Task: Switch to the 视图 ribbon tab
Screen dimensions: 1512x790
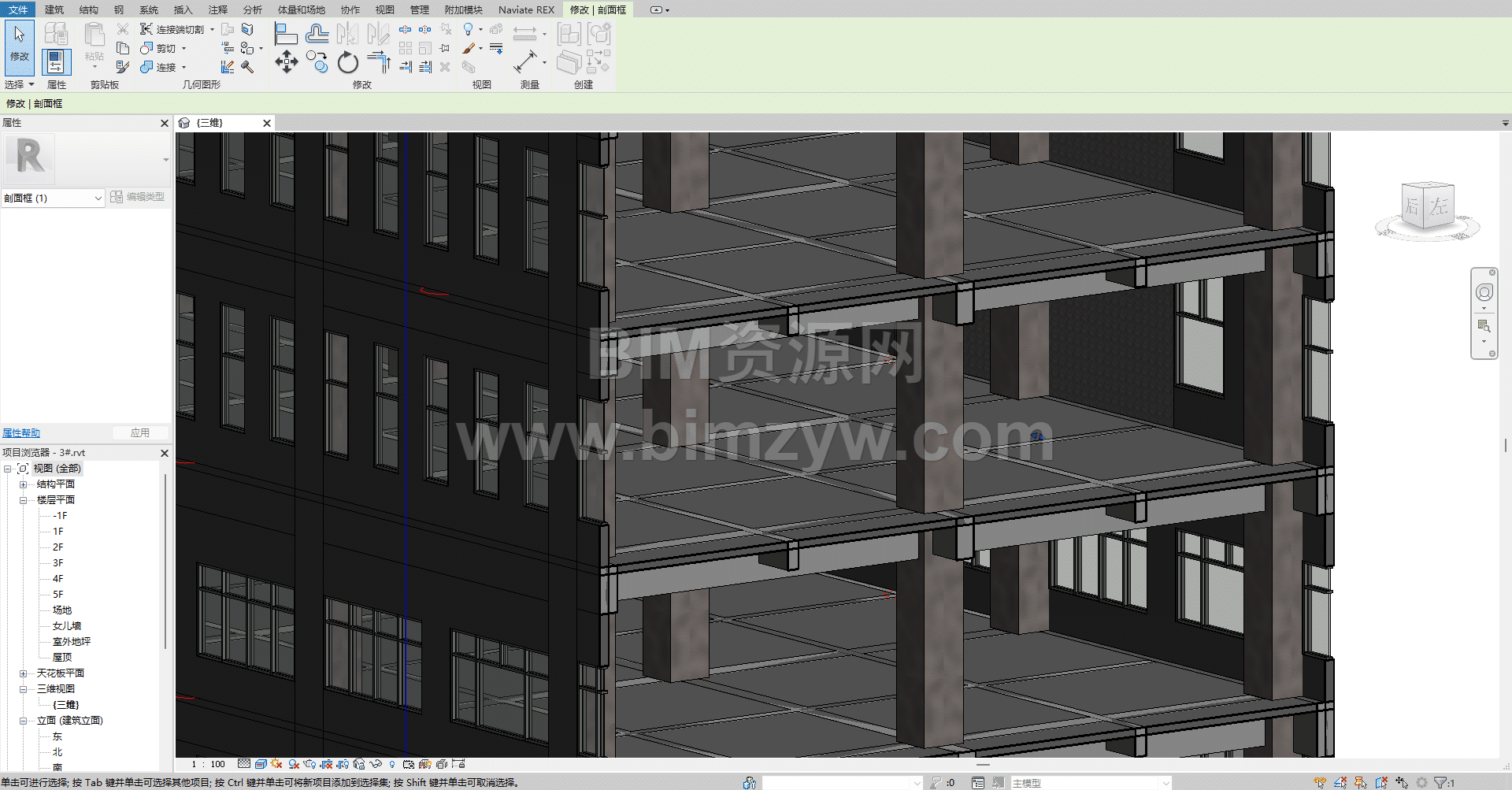Action: (x=385, y=9)
